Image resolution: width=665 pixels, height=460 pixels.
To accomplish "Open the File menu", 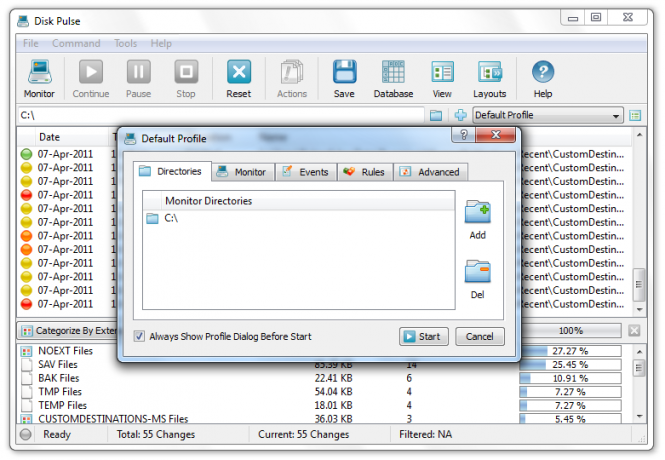I will coord(31,43).
